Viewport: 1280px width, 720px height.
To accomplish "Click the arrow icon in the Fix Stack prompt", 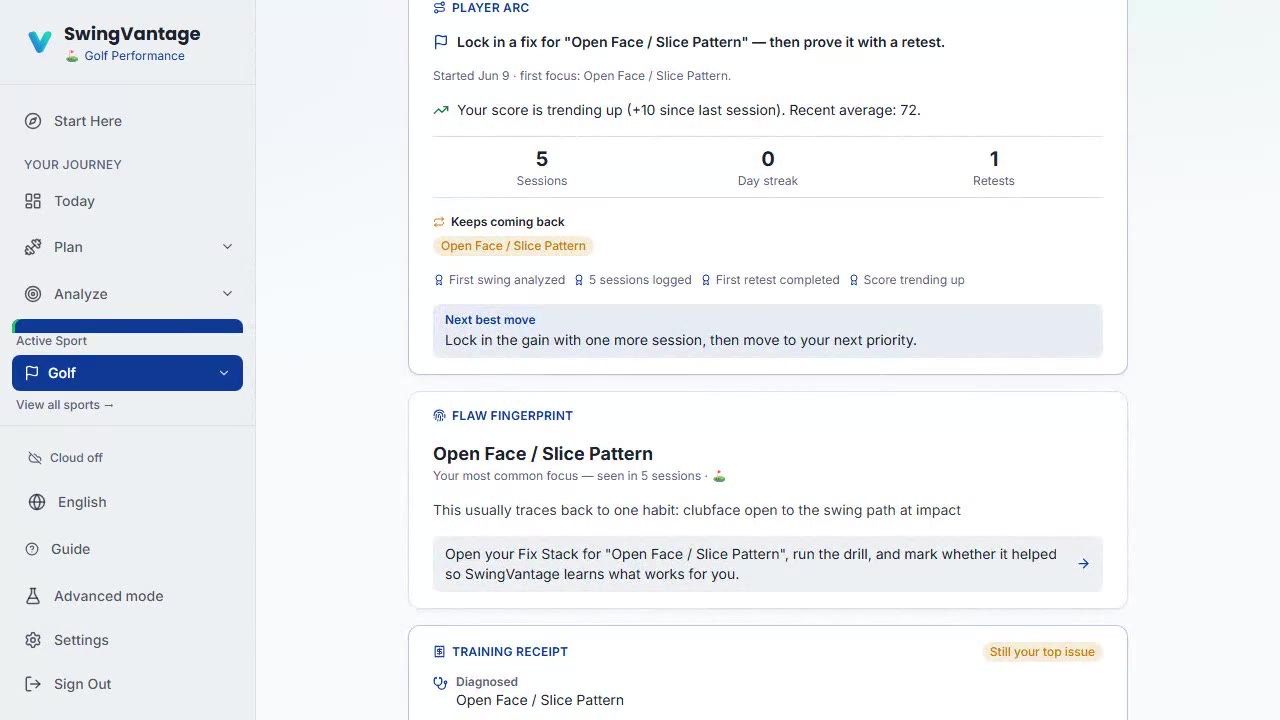I will (1084, 564).
